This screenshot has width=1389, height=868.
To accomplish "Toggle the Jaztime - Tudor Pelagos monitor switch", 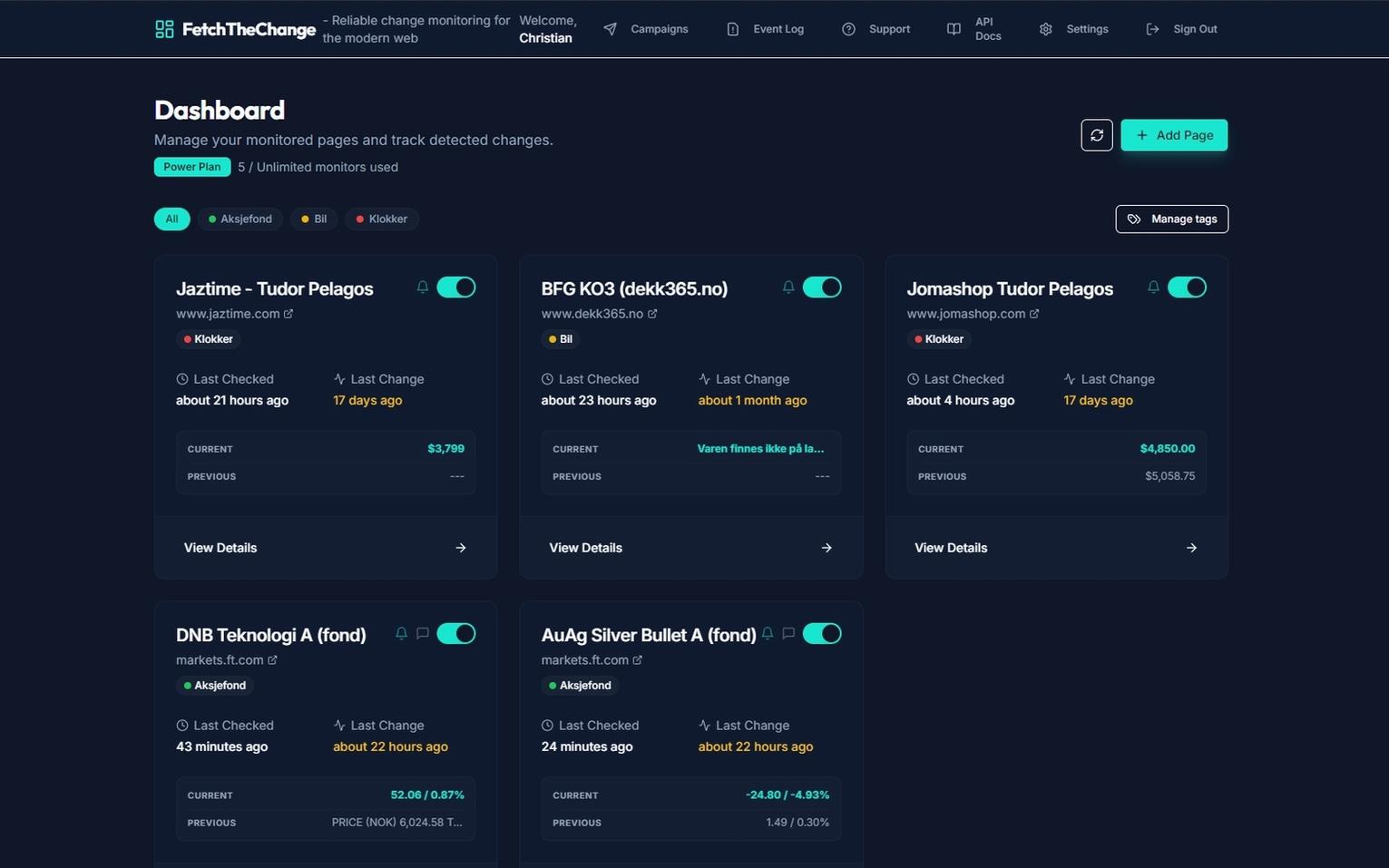I will tap(456, 287).
